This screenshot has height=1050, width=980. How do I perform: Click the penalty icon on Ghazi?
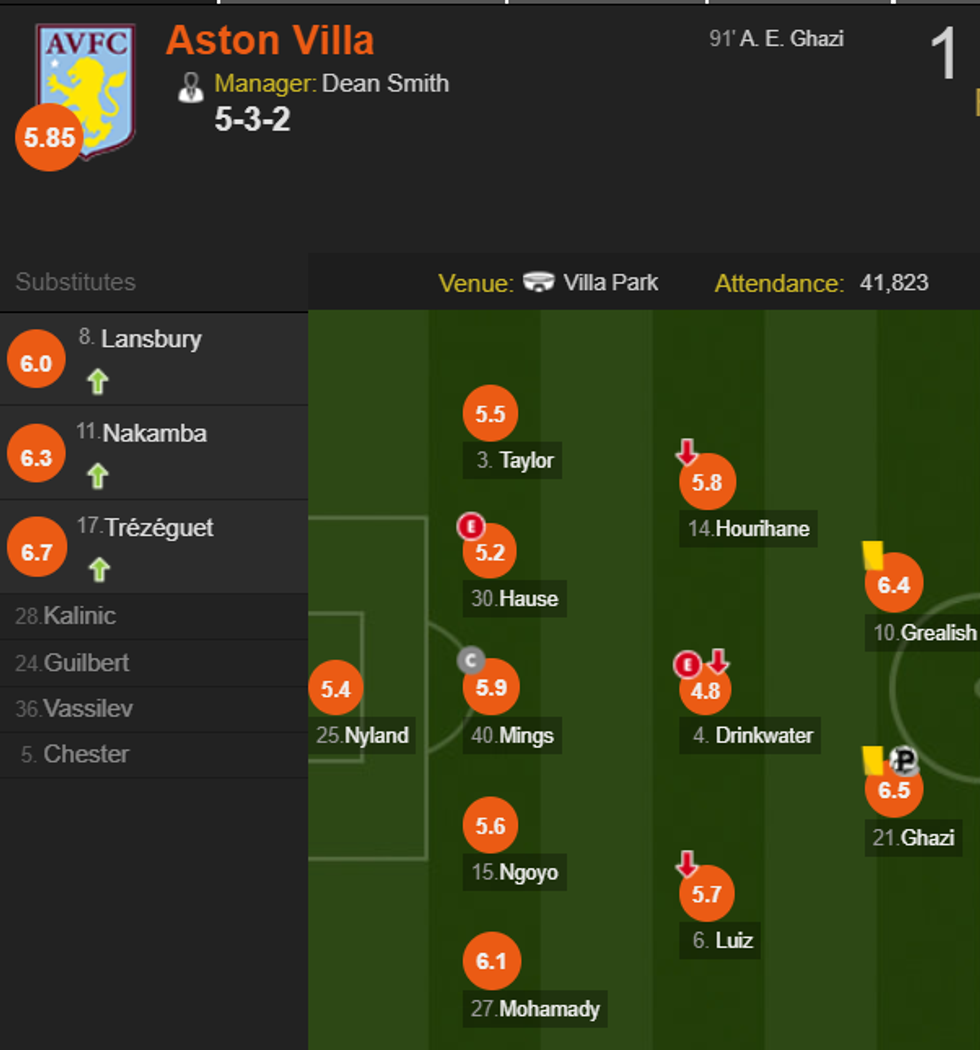click(904, 762)
